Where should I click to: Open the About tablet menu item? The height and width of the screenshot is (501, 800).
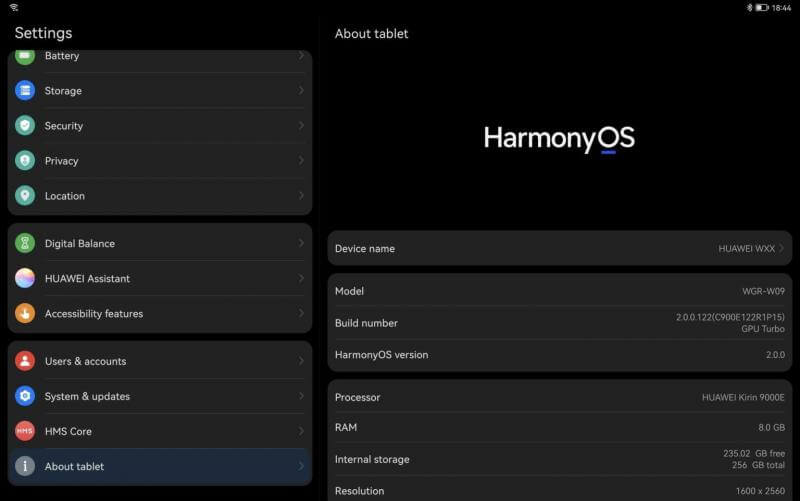pyautogui.click(x=160, y=467)
